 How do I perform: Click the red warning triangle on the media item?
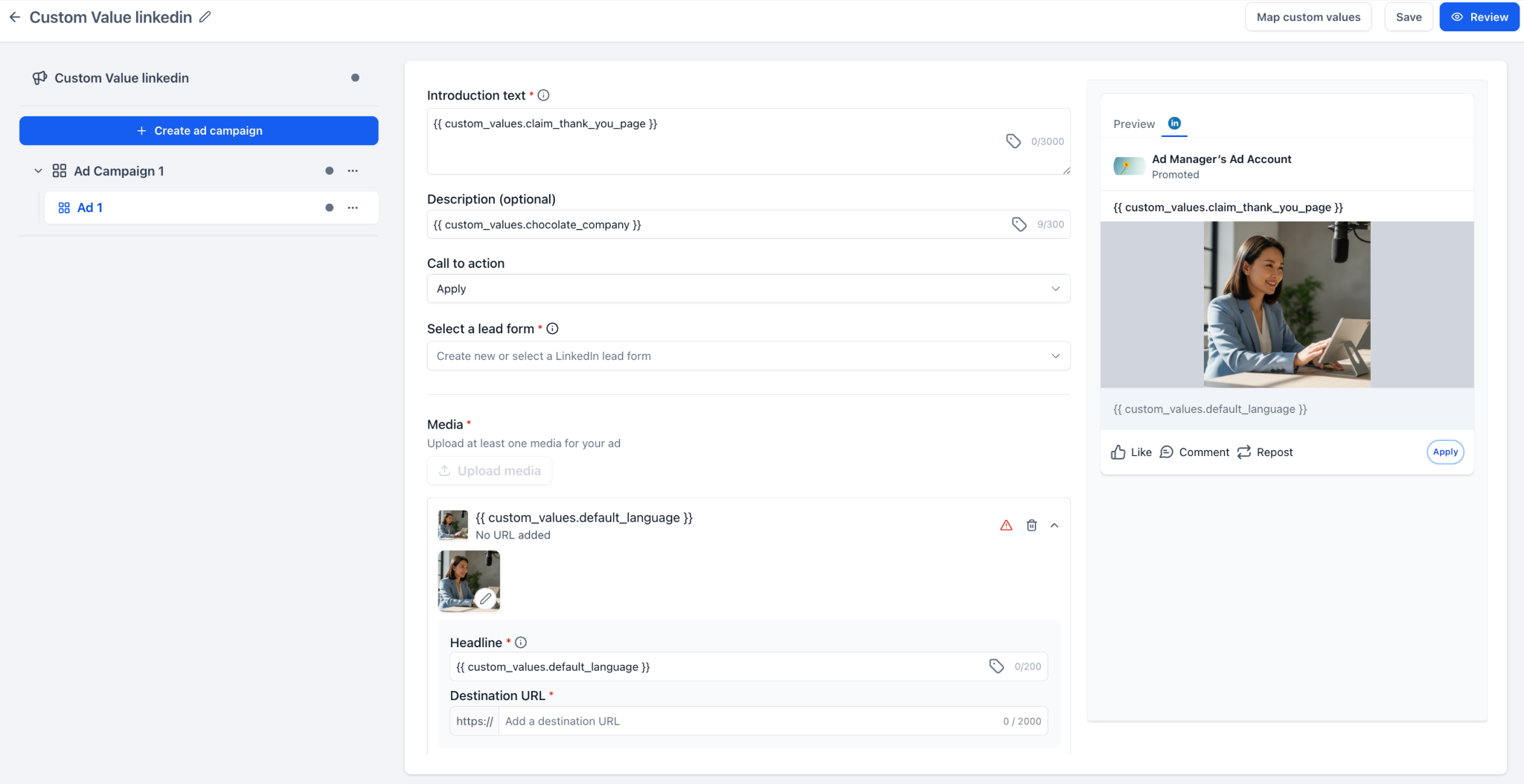pyautogui.click(x=1006, y=525)
